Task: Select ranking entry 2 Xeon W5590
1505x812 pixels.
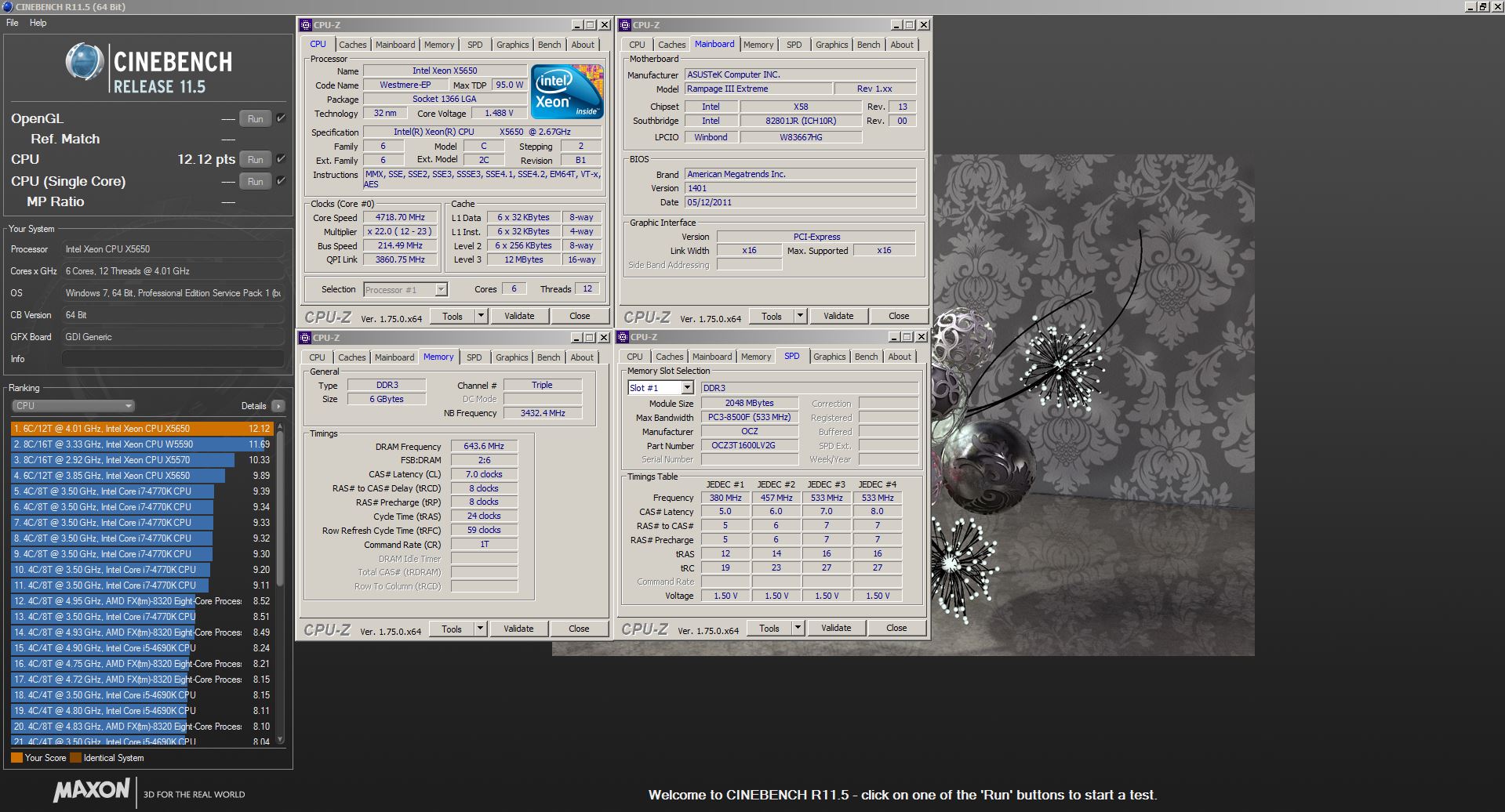Action: 142,444
